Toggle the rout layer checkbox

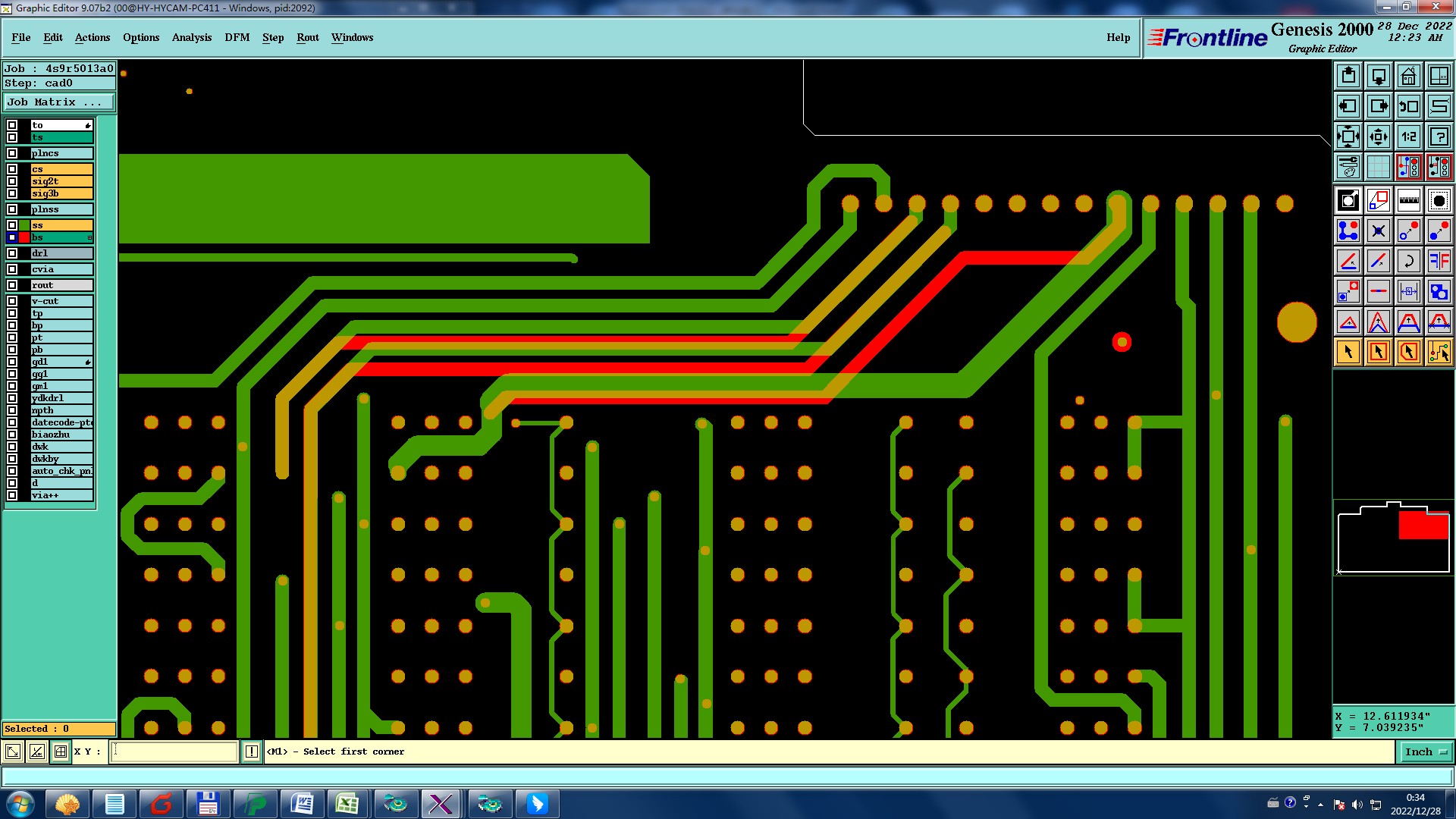pos(12,285)
